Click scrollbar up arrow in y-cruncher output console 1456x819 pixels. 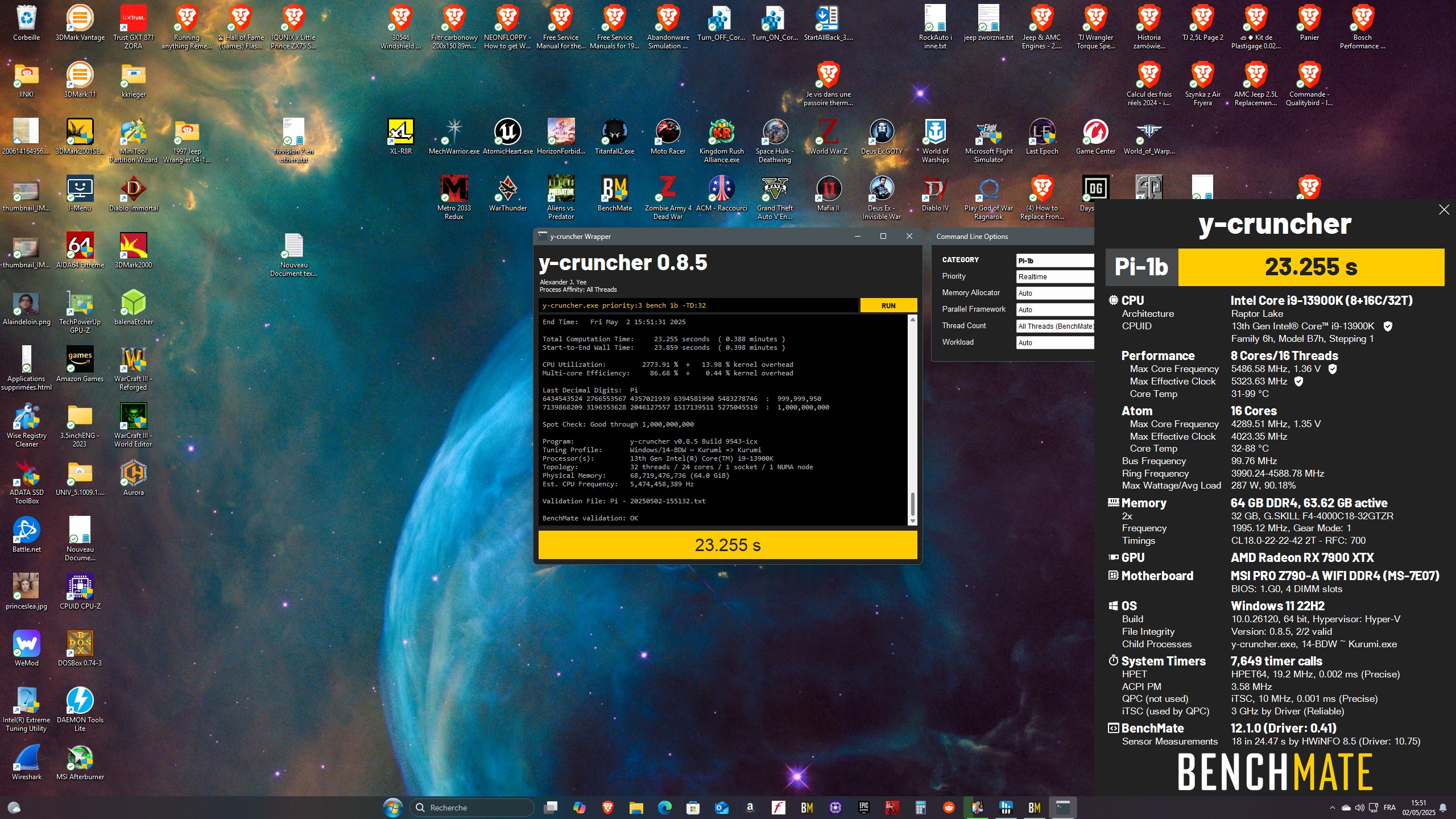tap(913, 320)
